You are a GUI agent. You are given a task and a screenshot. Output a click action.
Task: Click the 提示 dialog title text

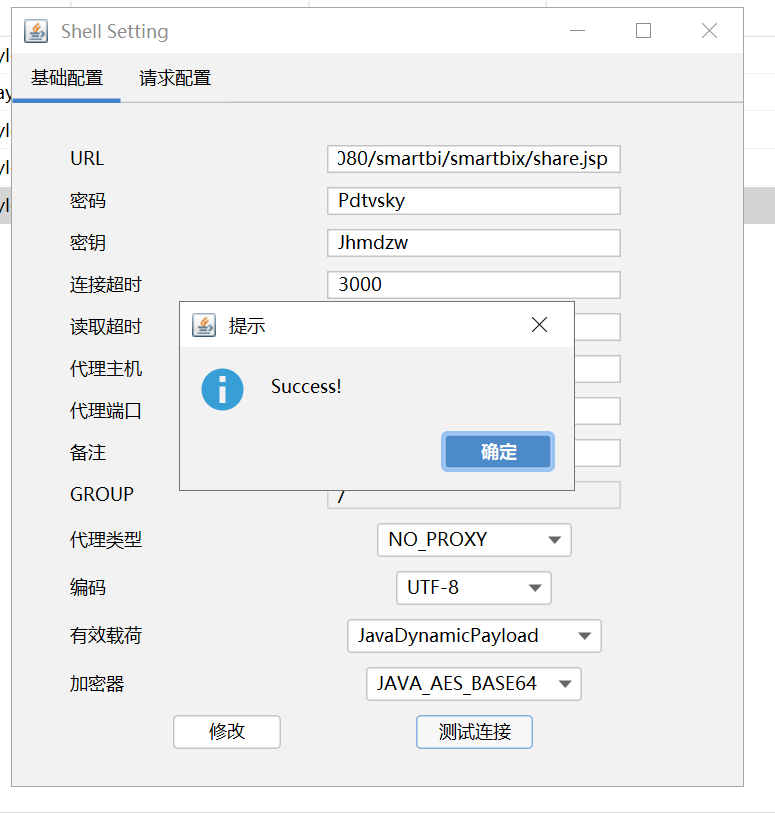pos(247,326)
